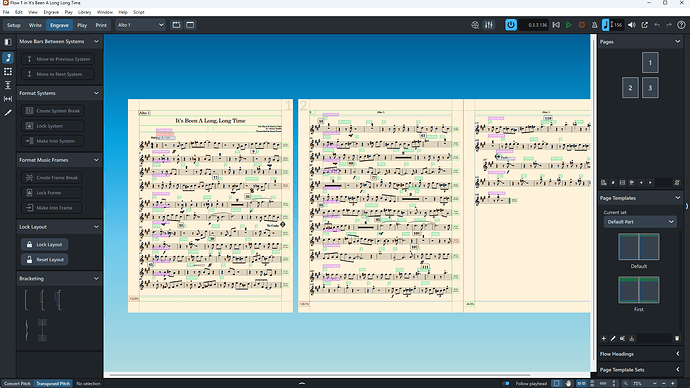The width and height of the screenshot is (690, 388).
Task: Add new page template with plus icon
Action: 604,338
